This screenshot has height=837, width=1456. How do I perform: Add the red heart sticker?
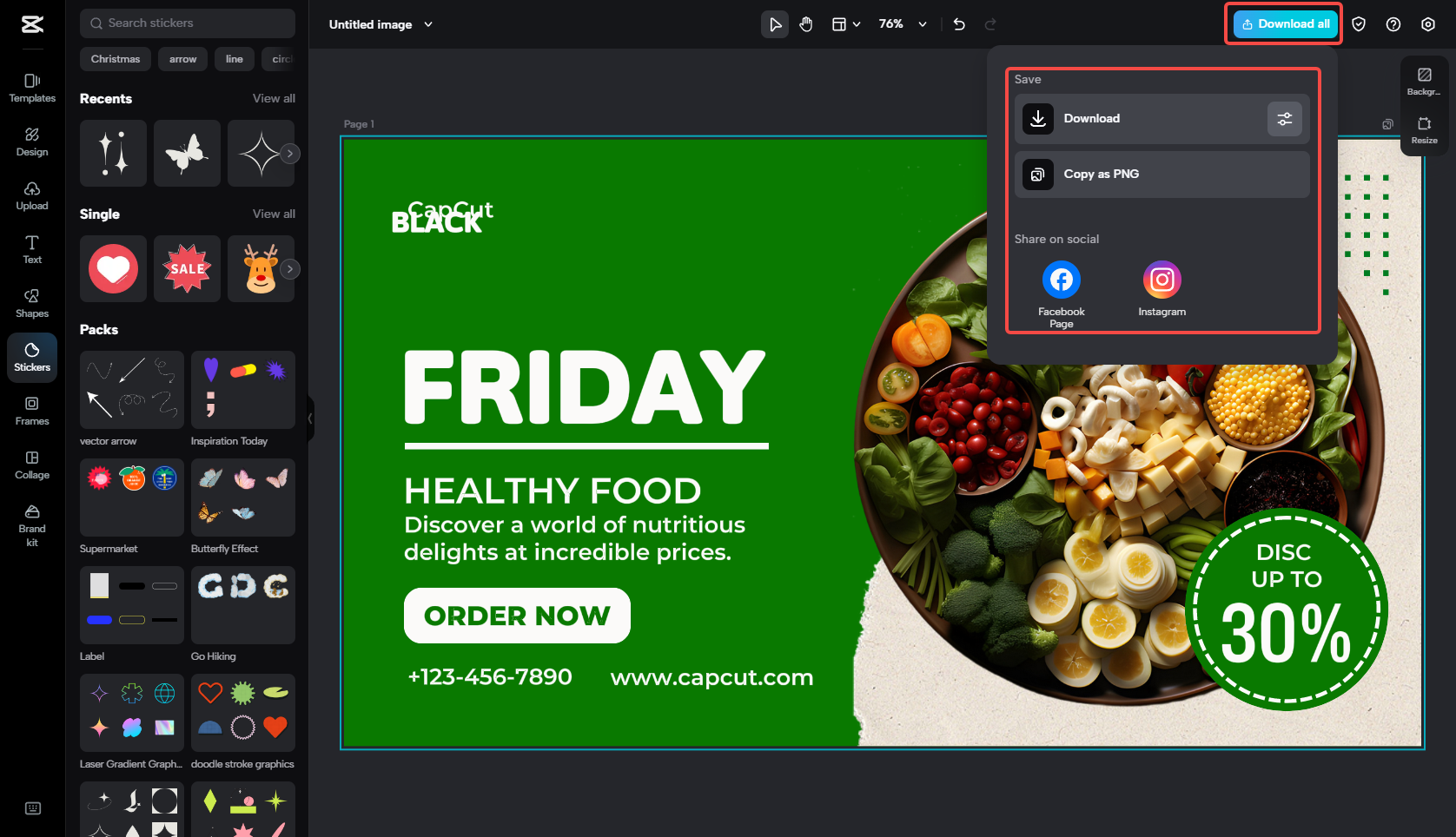[113, 269]
